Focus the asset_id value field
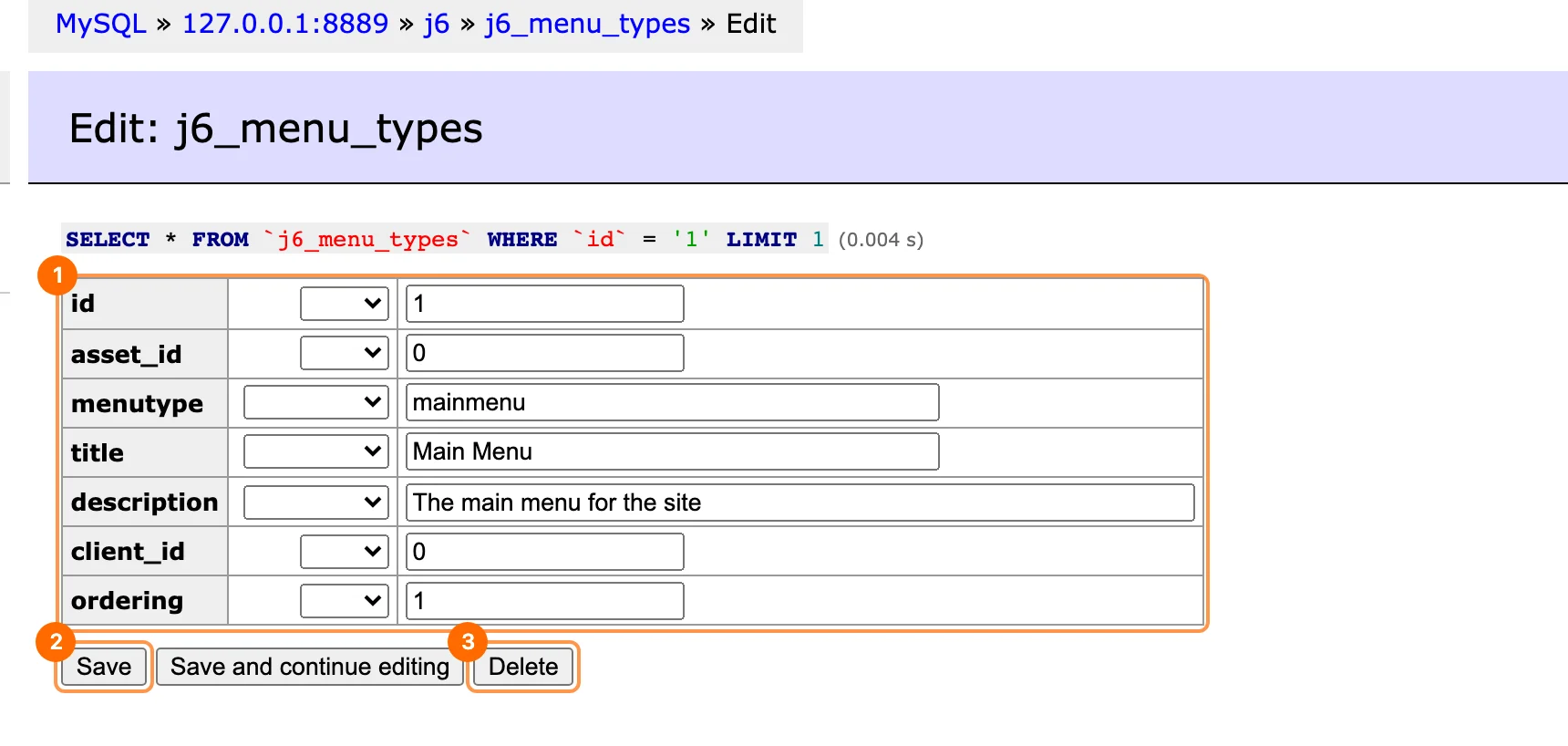This screenshot has width=1568, height=746. pyautogui.click(x=545, y=353)
